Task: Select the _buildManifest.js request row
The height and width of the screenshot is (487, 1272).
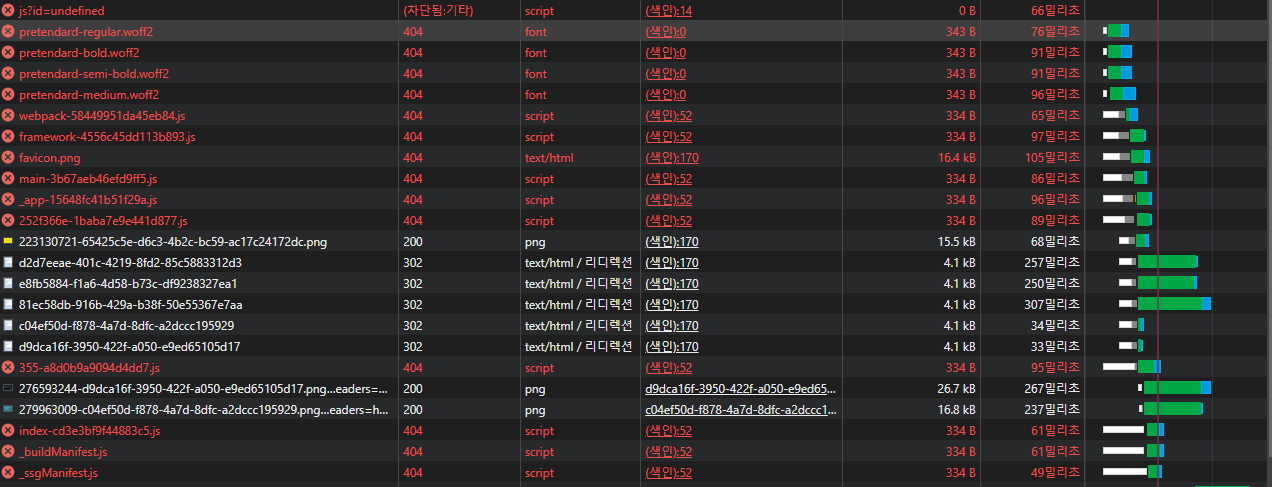Action: click(63, 452)
